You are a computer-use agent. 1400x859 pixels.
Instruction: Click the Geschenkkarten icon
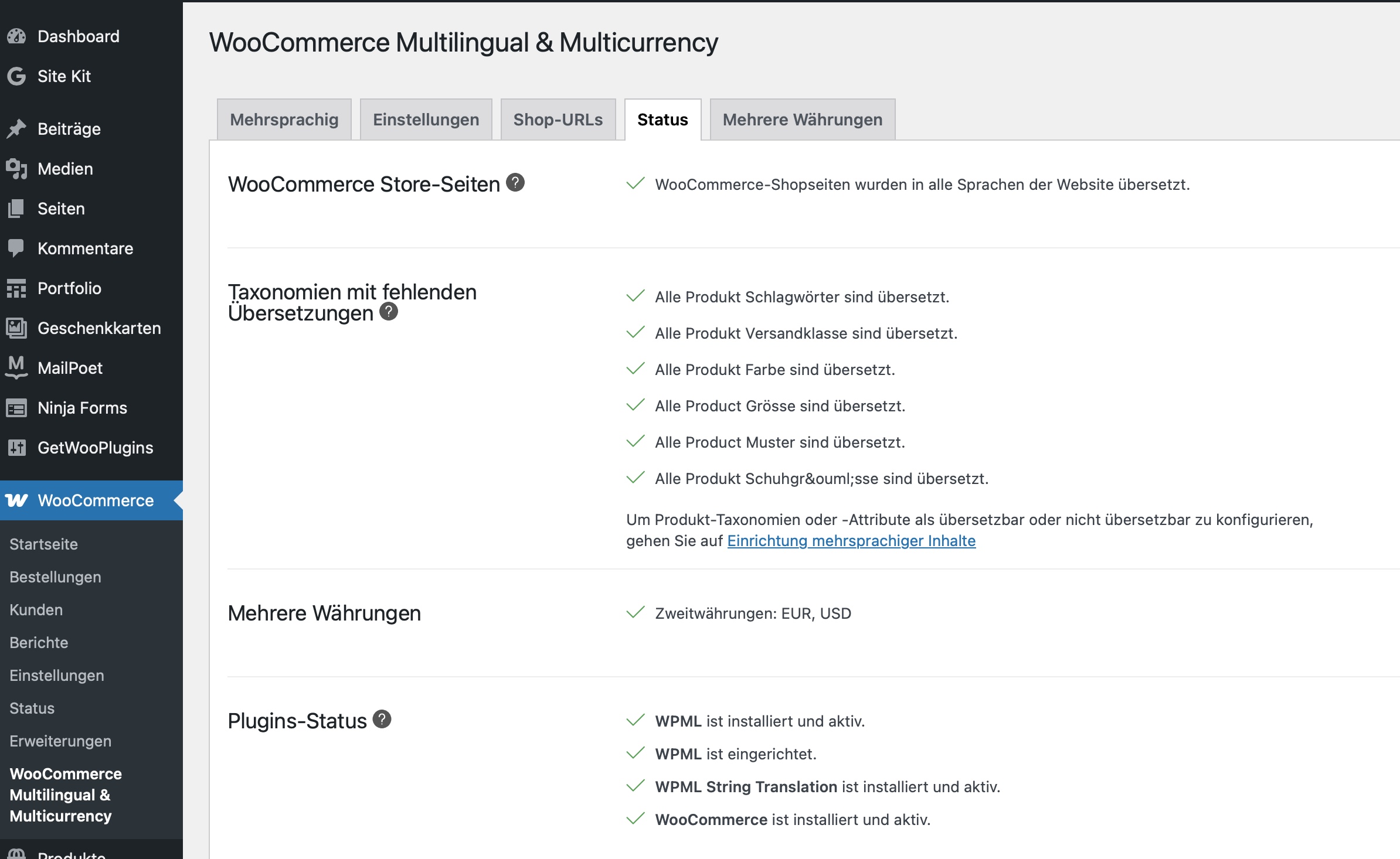(16, 328)
